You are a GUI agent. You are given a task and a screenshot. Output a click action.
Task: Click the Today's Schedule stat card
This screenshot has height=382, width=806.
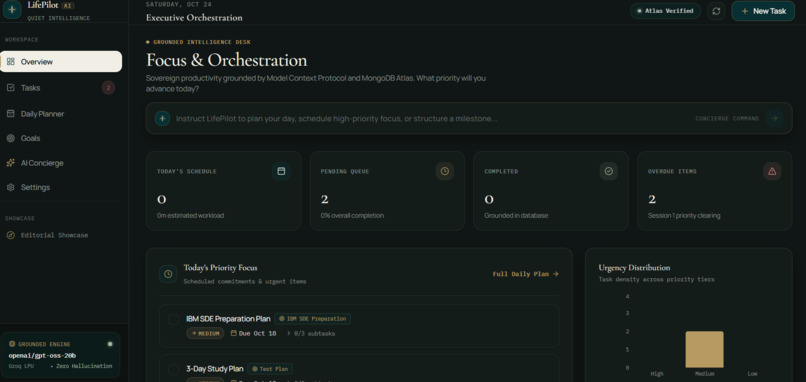click(x=224, y=191)
